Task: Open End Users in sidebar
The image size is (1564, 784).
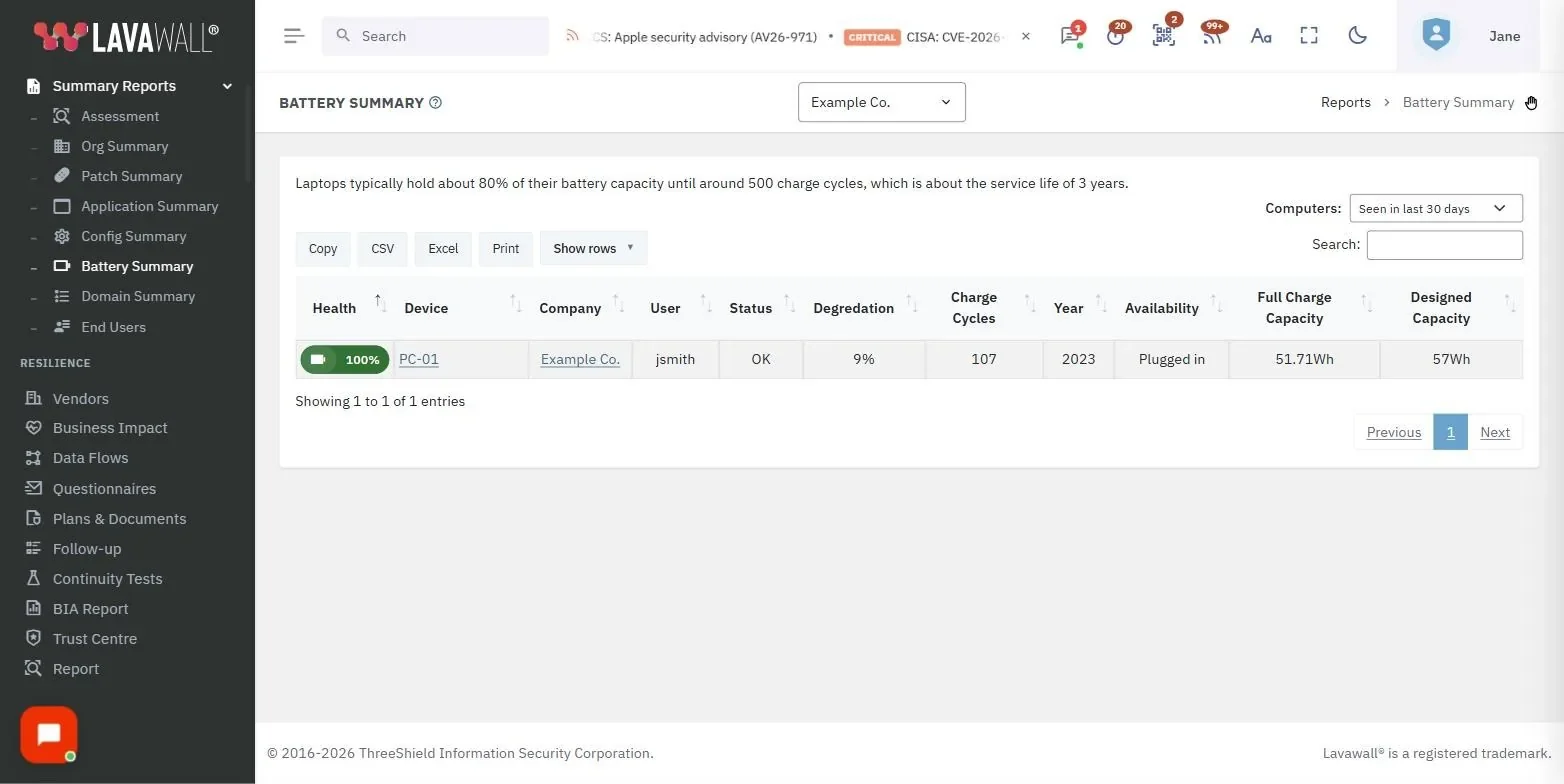Action: coord(113,327)
